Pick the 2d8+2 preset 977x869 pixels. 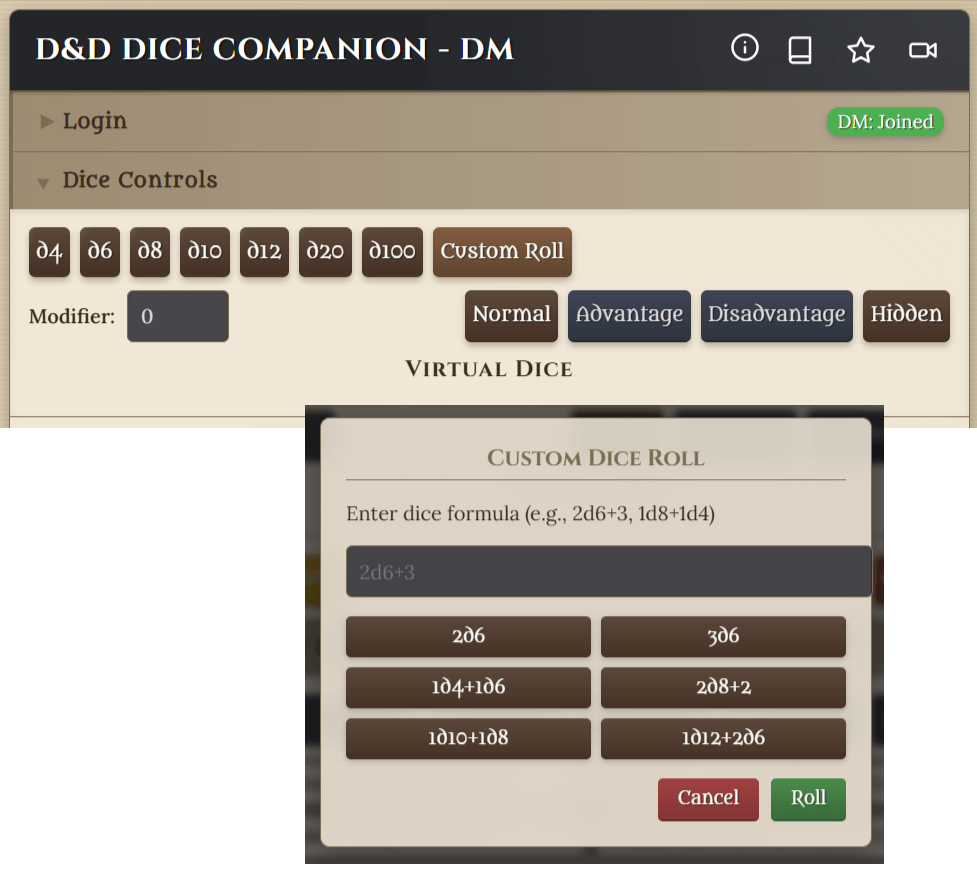pyautogui.click(x=723, y=687)
